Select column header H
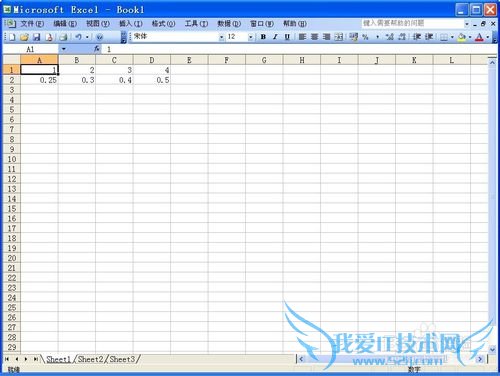The height and width of the screenshot is (376, 500). (x=302, y=60)
